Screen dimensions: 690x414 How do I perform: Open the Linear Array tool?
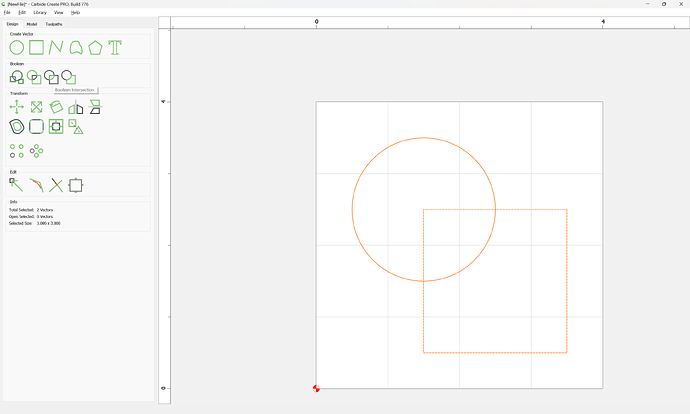[x=17, y=151]
